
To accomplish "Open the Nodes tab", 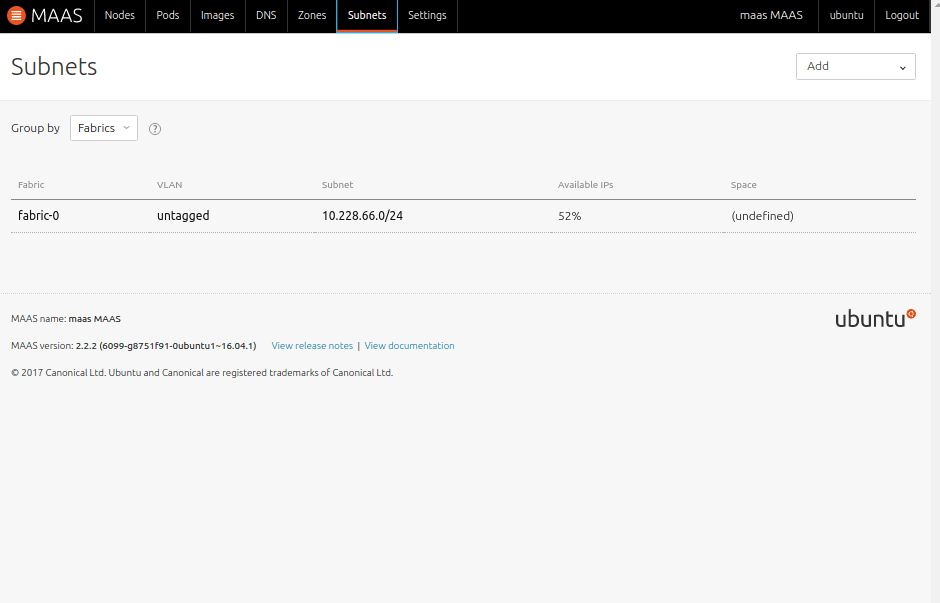I will point(119,16).
